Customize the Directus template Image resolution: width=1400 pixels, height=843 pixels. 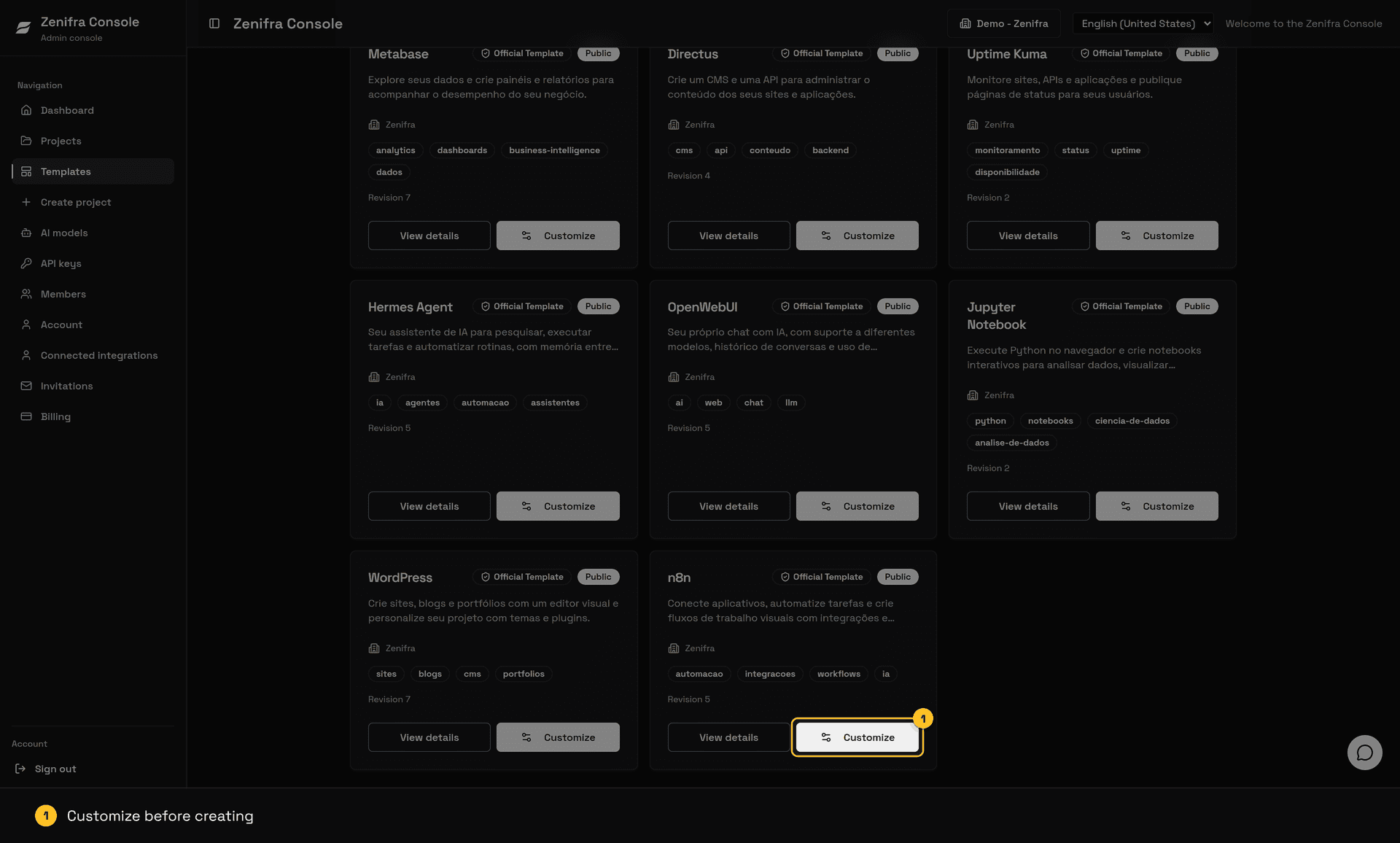tap(857, 236)
